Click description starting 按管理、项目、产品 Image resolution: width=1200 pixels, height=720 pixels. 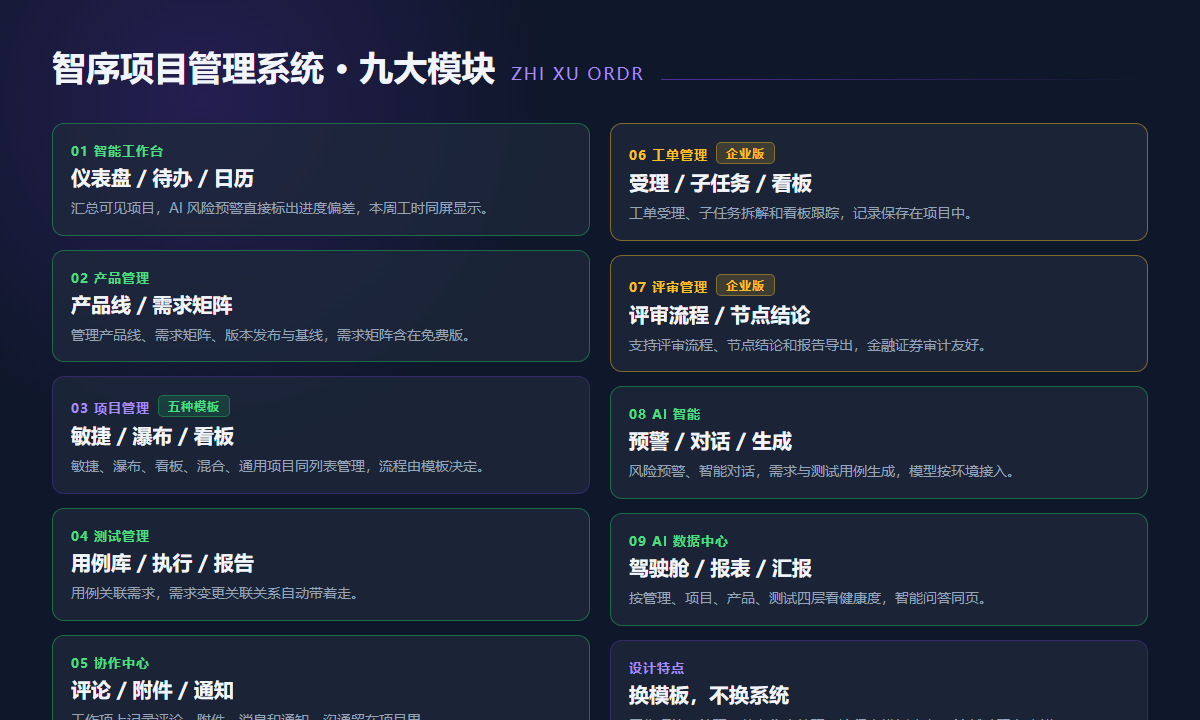808,598
